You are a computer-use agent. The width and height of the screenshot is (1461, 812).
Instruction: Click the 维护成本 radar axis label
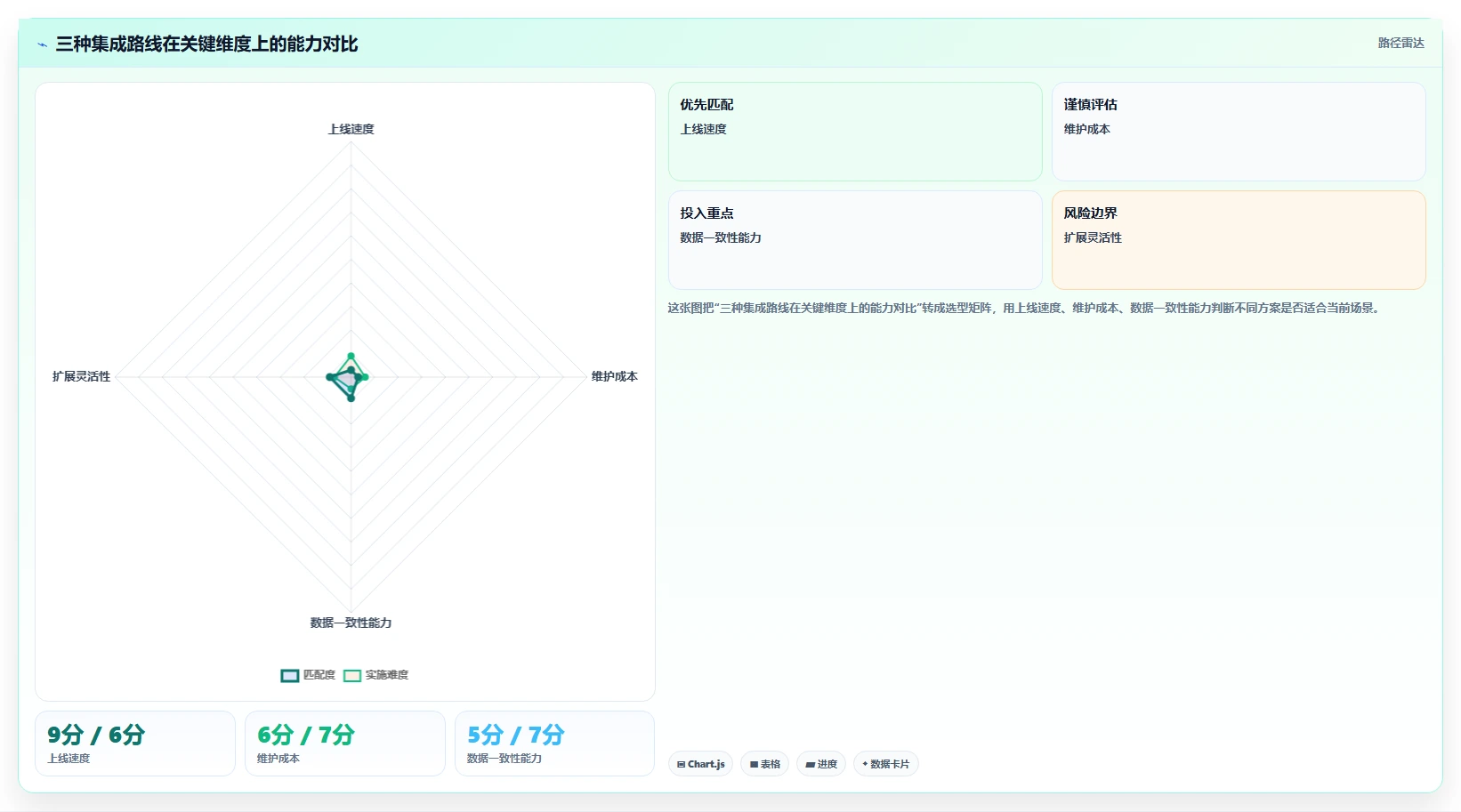point(615,376)
